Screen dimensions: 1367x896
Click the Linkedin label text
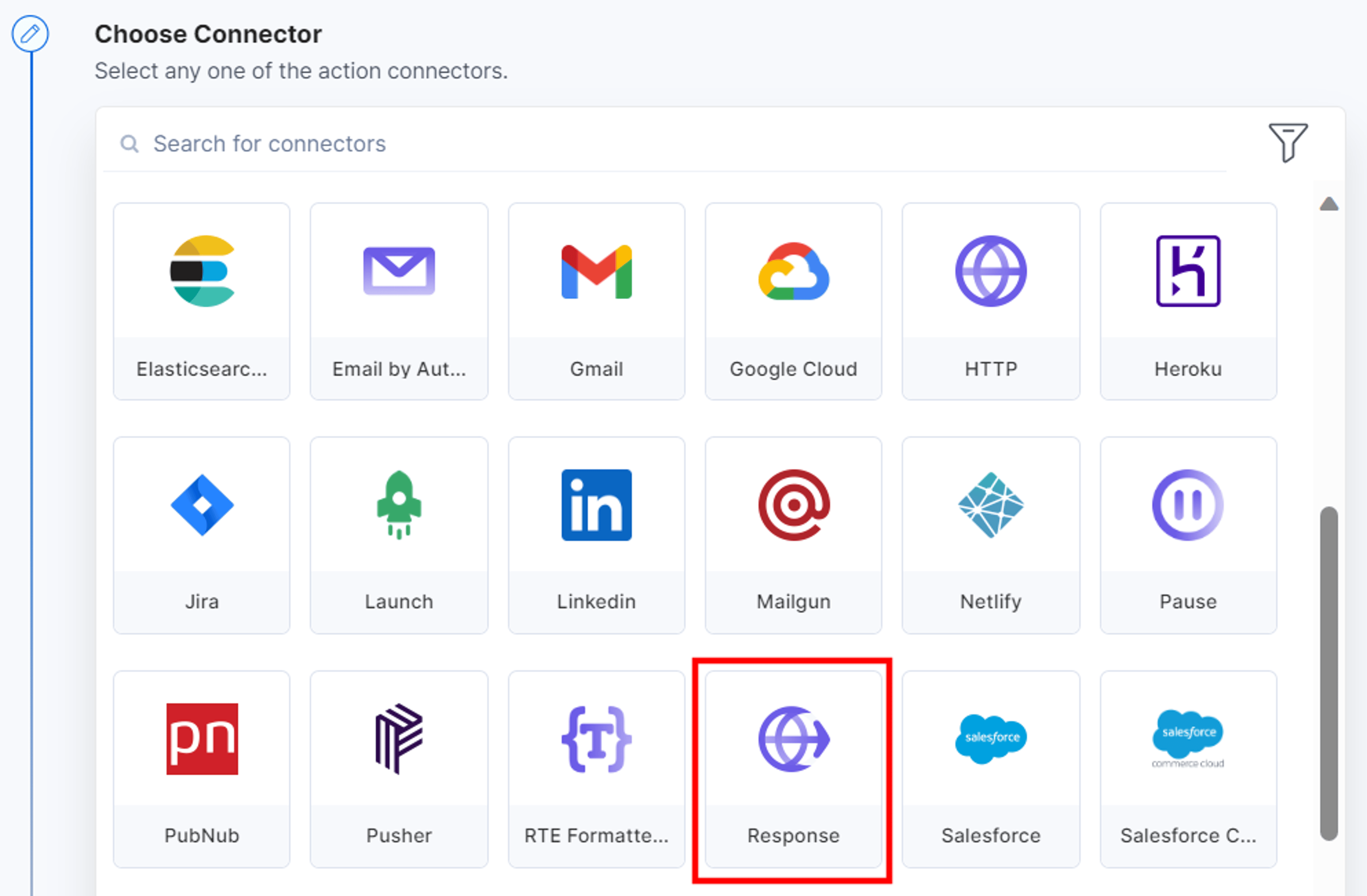596,601
